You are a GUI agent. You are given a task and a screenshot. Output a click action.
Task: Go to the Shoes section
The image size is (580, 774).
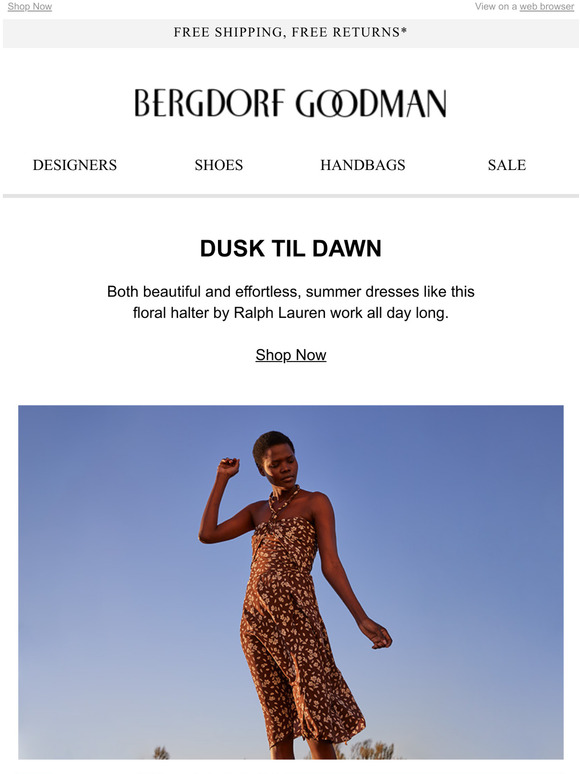click(x=219, y=165)
